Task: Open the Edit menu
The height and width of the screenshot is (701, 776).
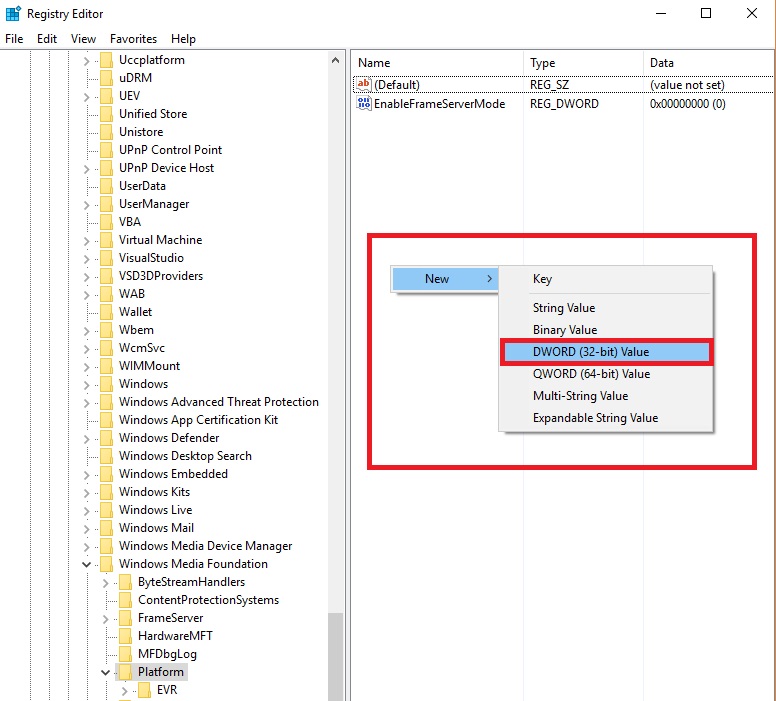Action: point(47,39)
